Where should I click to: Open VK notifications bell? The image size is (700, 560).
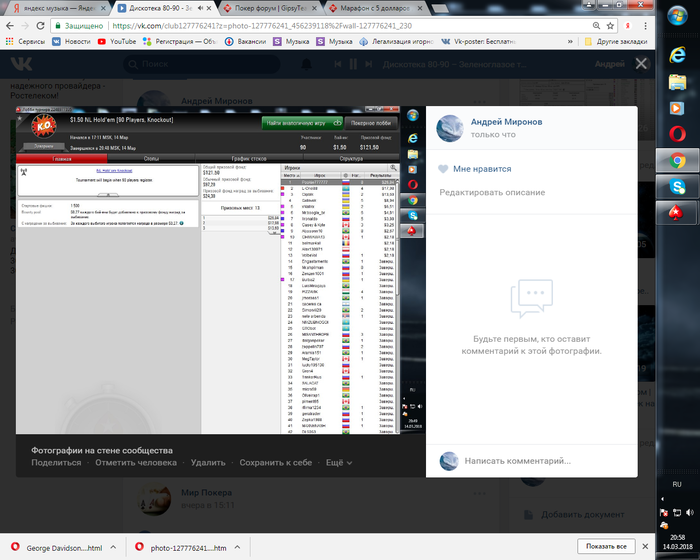306,64
